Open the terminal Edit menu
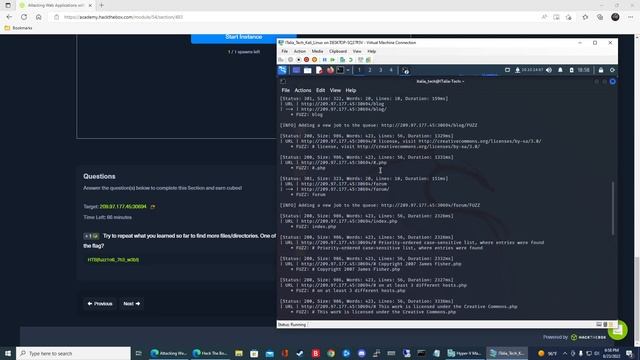 tap(320, 90)
